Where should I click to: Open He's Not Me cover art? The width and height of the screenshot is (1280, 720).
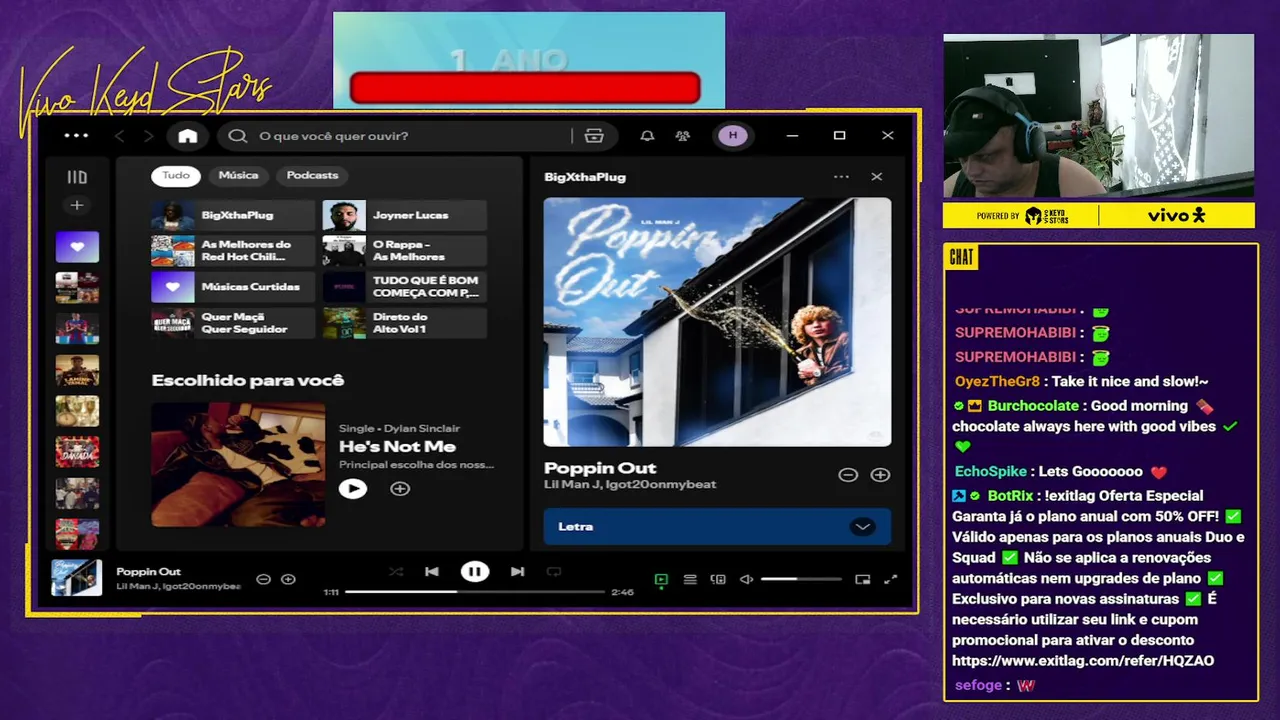238,464
